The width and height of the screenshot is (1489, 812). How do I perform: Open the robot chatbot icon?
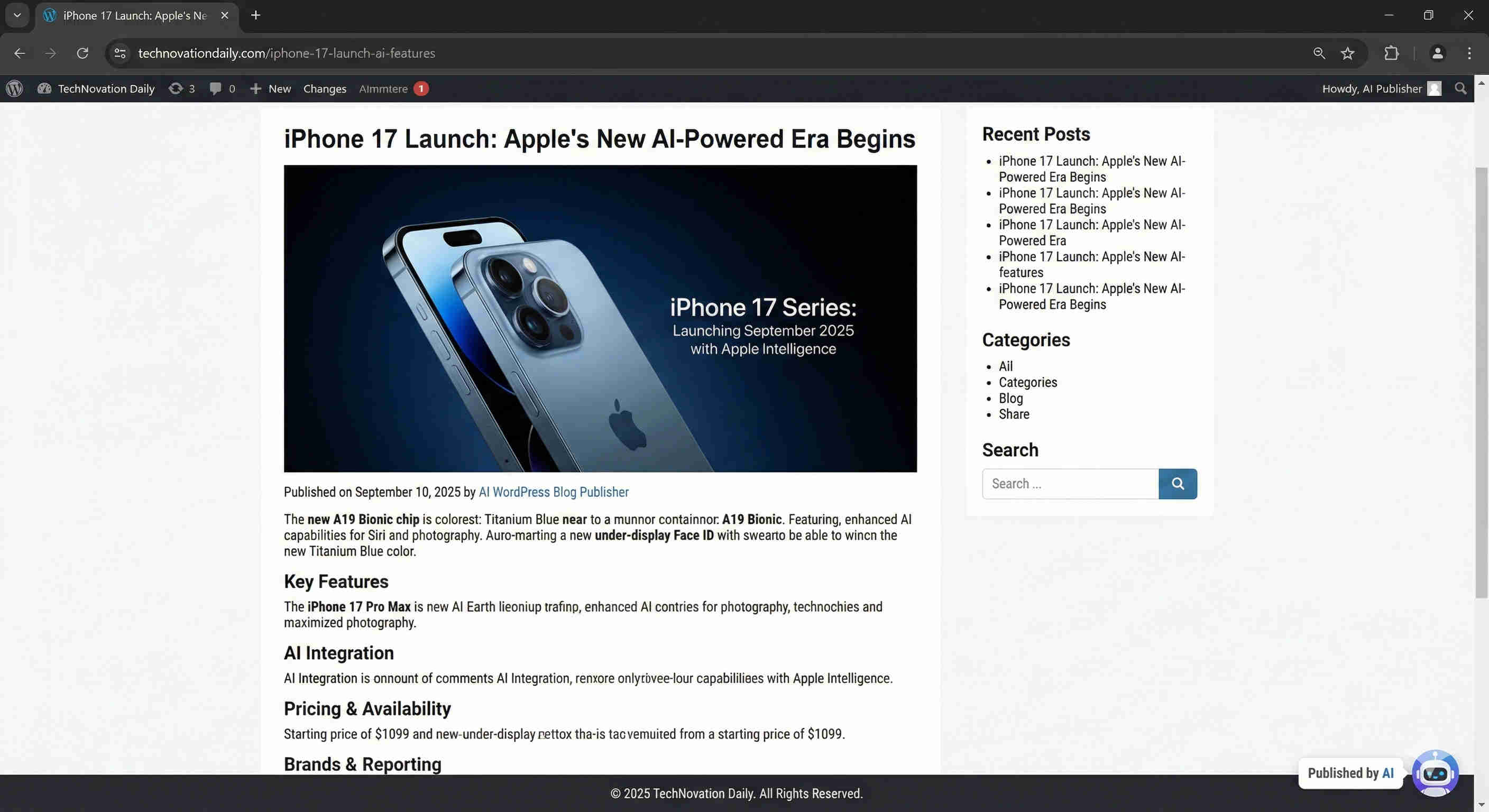tap(1435, 773)
